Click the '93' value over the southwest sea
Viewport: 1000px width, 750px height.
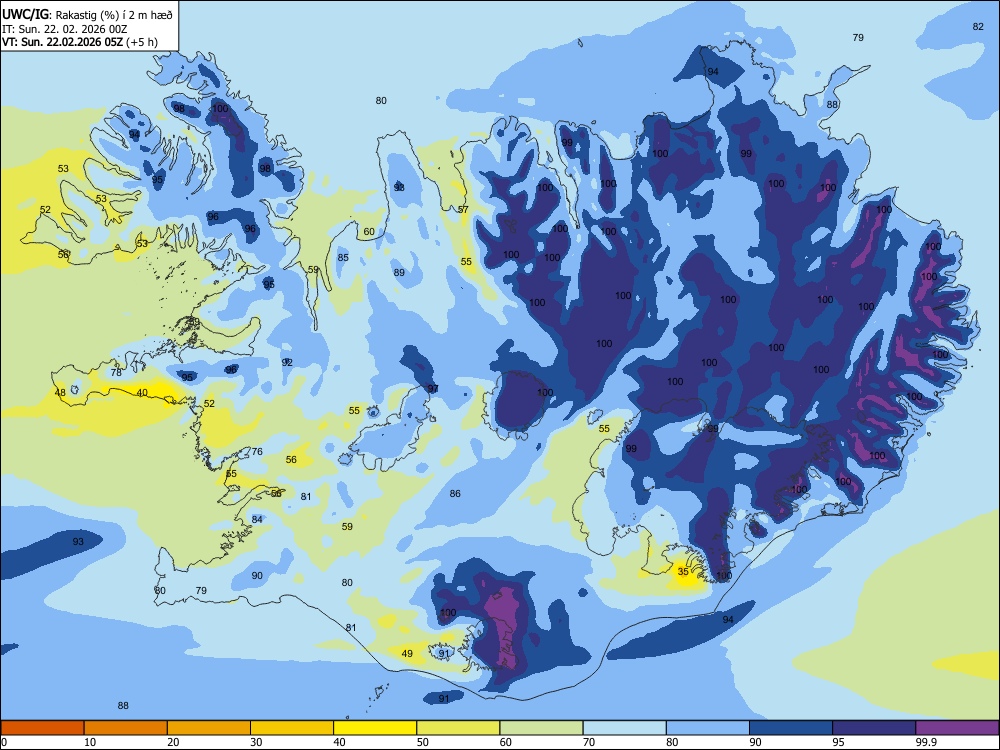coord(78,541)
